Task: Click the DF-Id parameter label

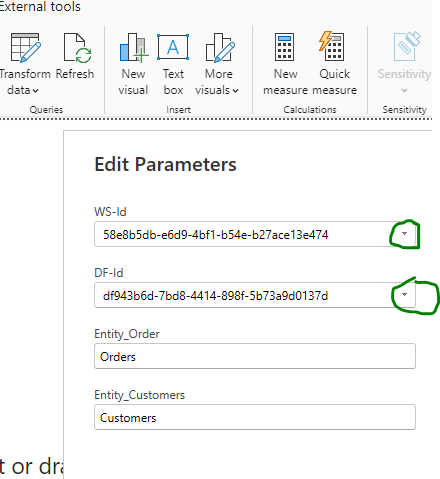Action: pyautogui.click(x=109, y=273)
